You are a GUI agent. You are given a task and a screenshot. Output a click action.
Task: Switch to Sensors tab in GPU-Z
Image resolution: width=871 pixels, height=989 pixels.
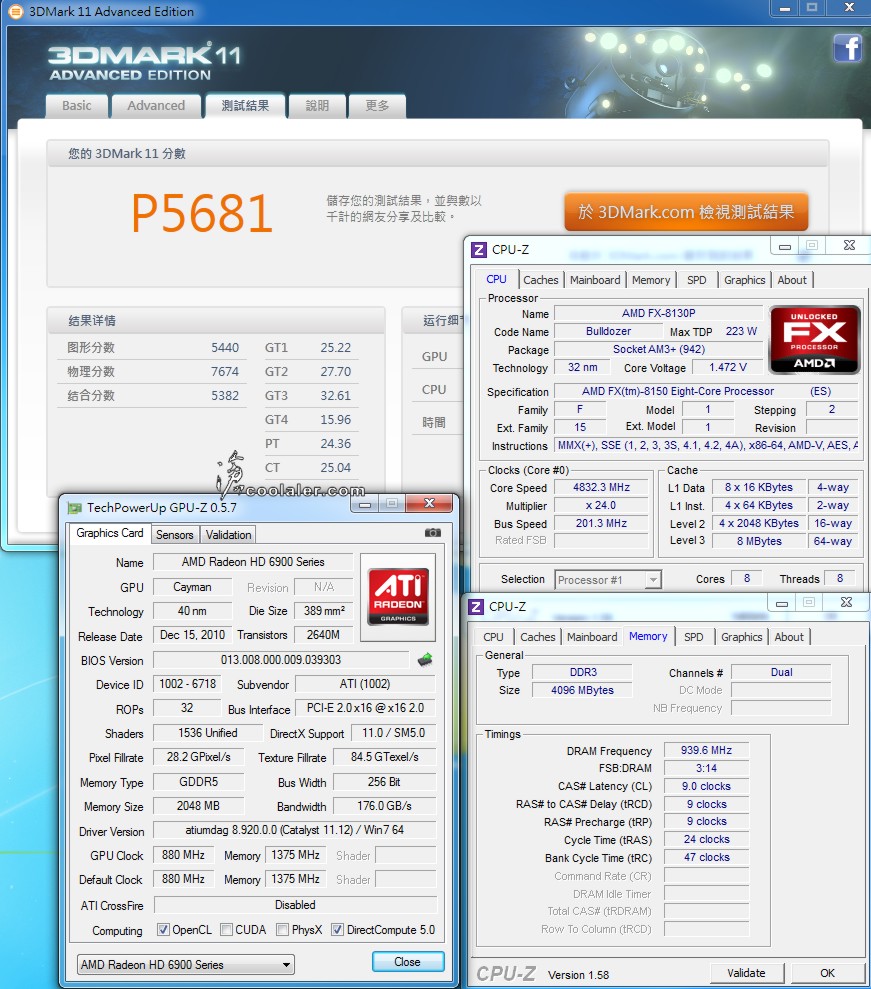[175, 535]
